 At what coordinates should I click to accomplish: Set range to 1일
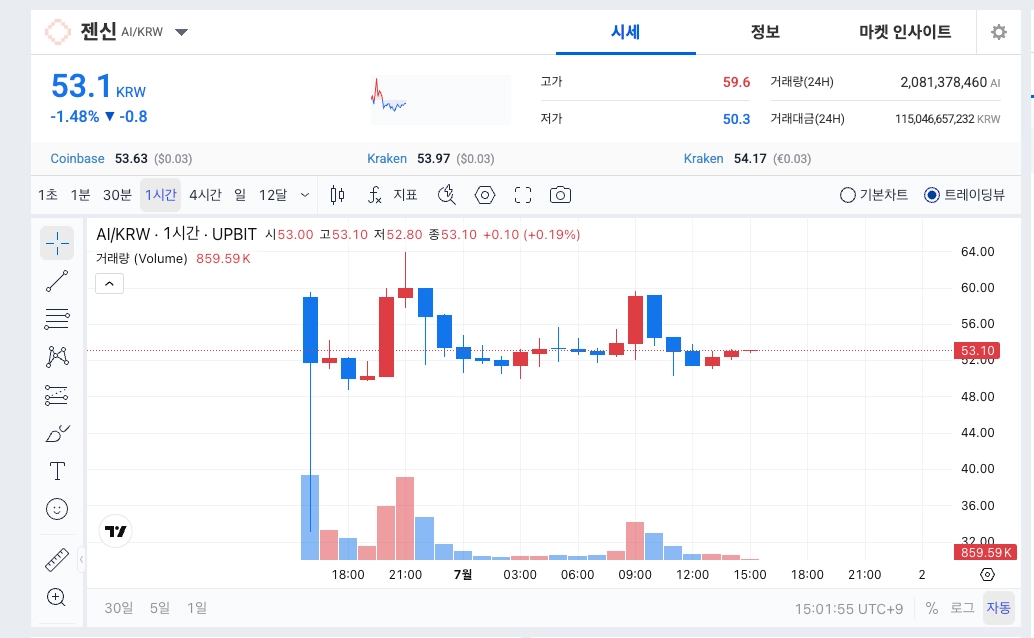(x=197, y=608)
